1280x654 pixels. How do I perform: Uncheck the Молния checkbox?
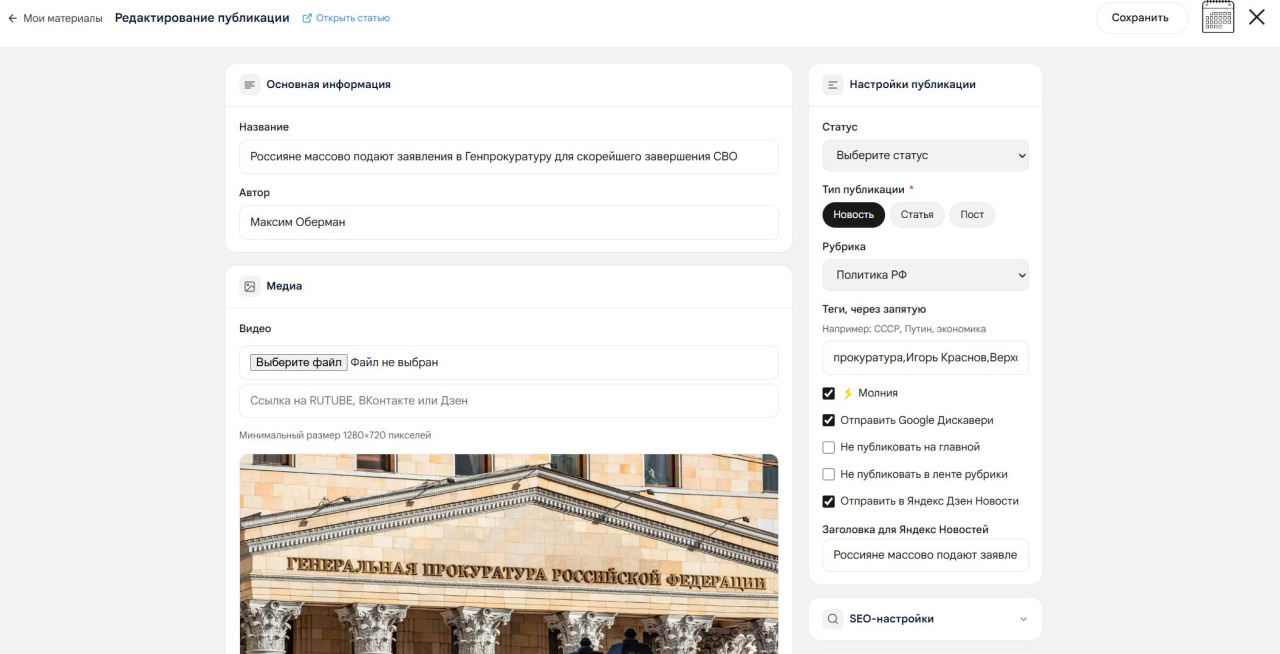pyautogui.click(x=828, y=393)
